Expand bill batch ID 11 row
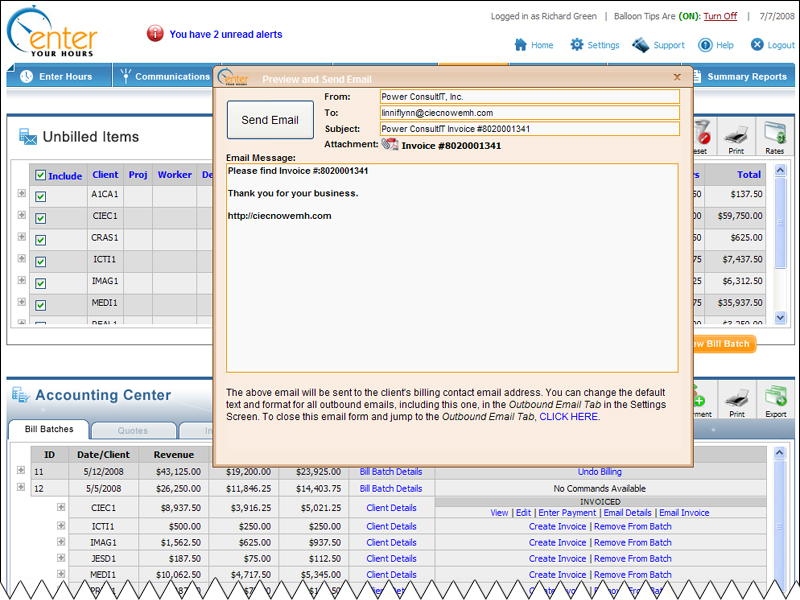 point(22,471)
